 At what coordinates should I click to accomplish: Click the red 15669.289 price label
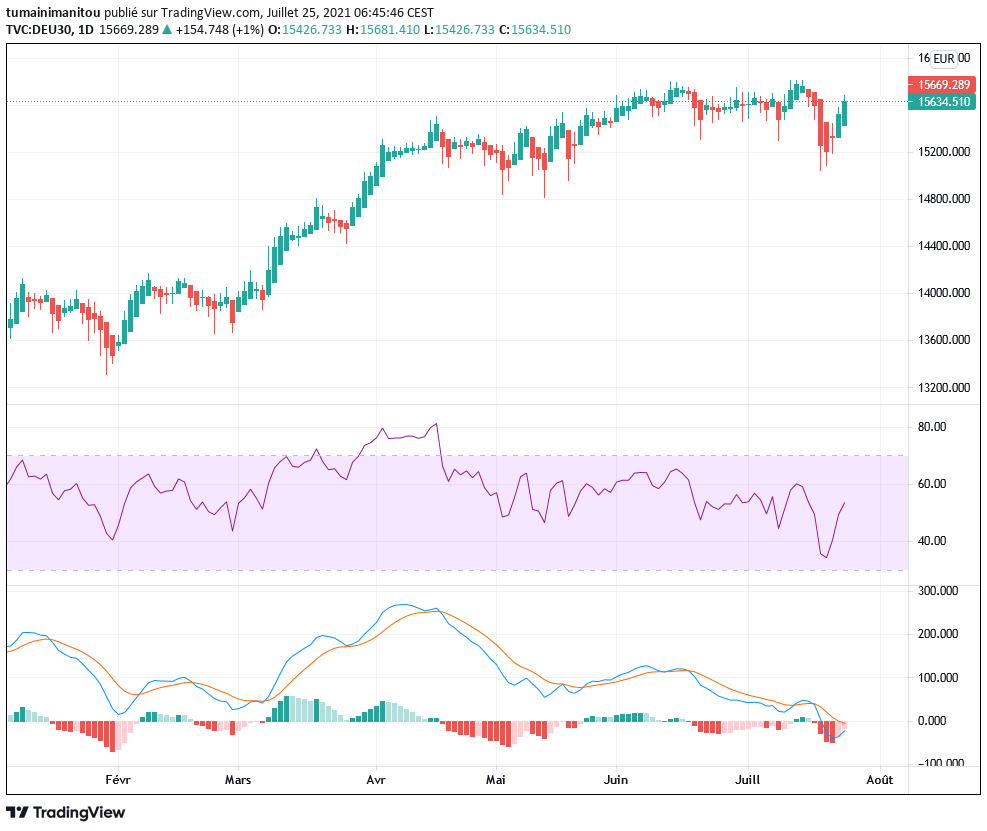click(x=942, y=84)
